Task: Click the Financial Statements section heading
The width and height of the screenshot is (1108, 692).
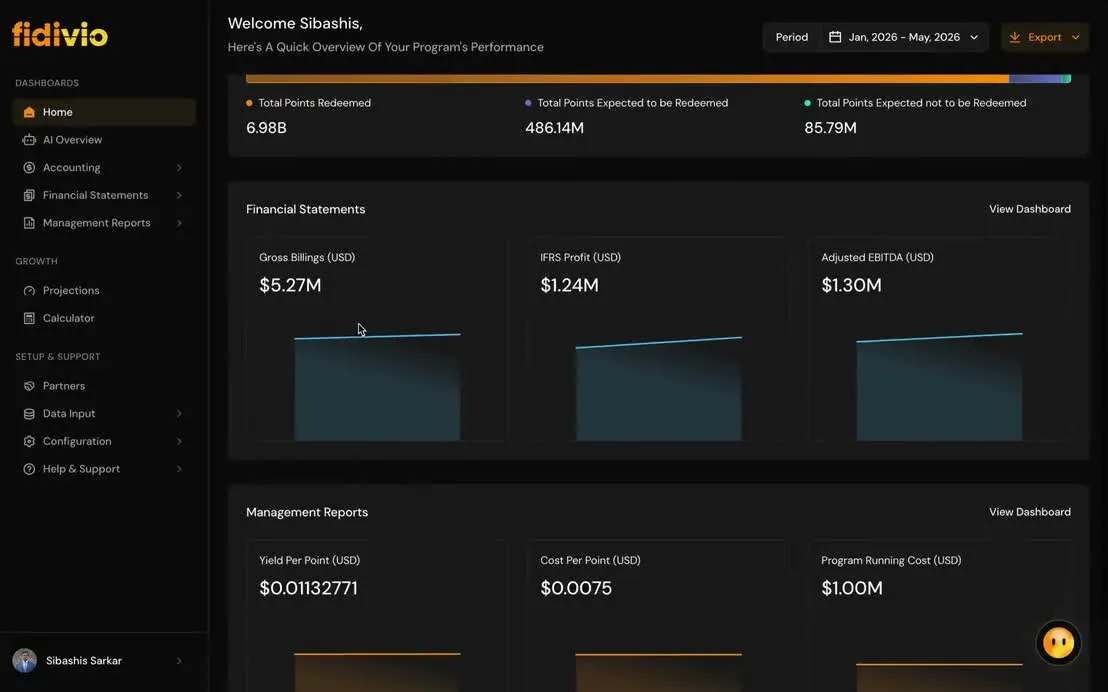Action: [x=305, y=209]
